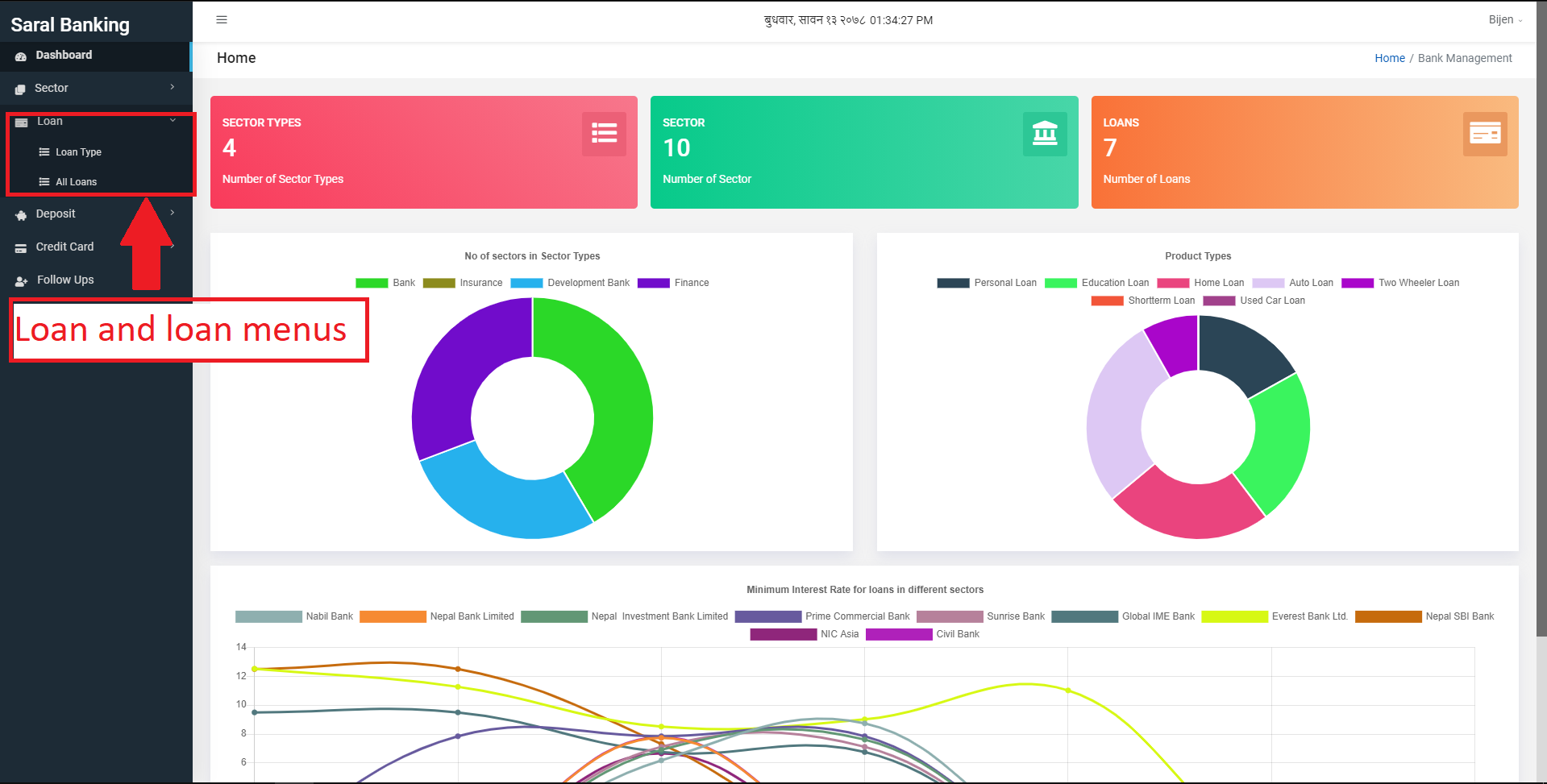
Task: Expand the Deposit menu chevron
Action: (x=173, y=213)
